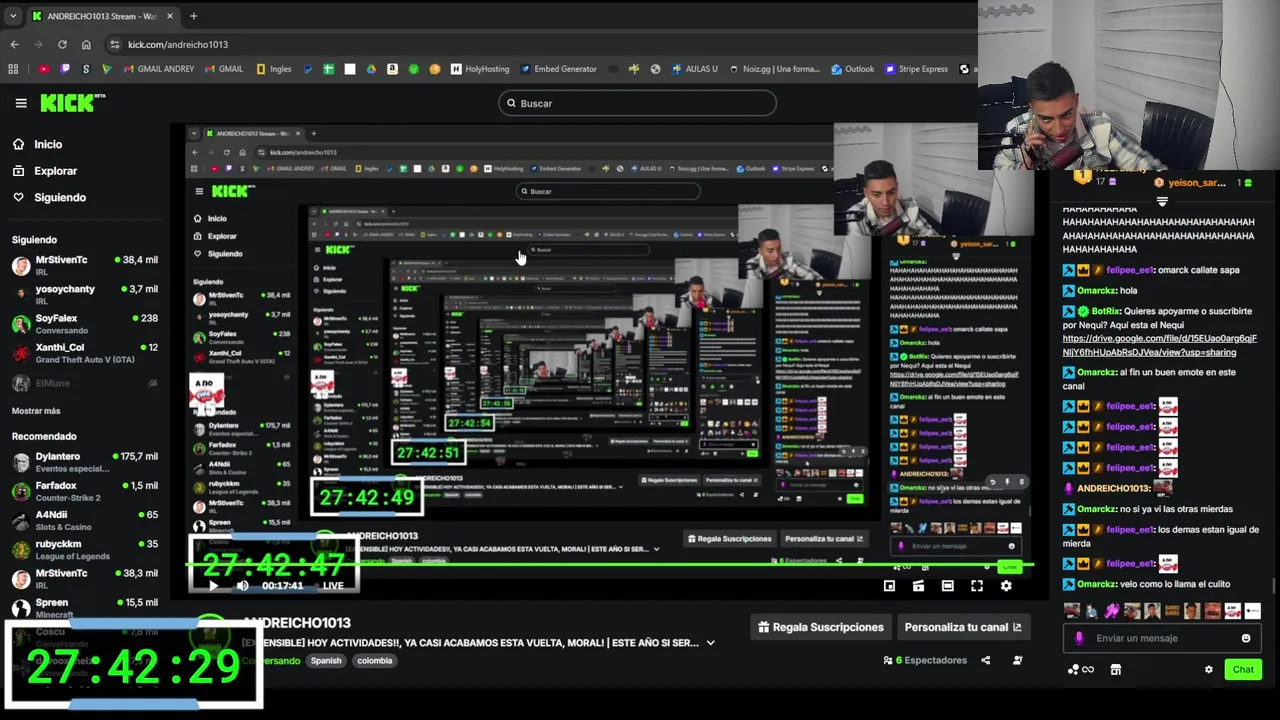
Task: Open Dylantero in Recomendado list
Action: 85,462
